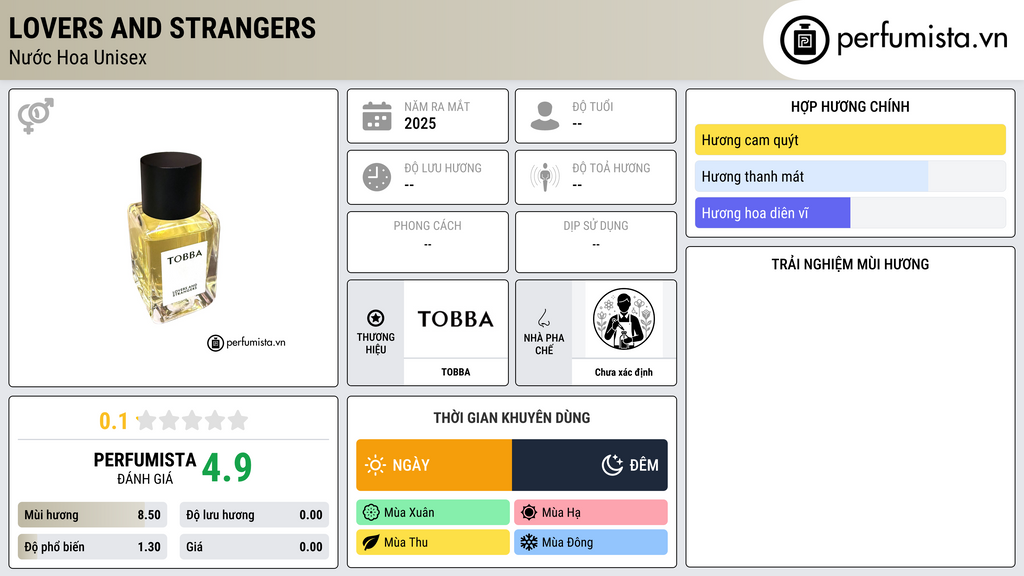Click the Hương thanh mát accord bar
This screenshot has width=1024, height=576.
point(850,176)
